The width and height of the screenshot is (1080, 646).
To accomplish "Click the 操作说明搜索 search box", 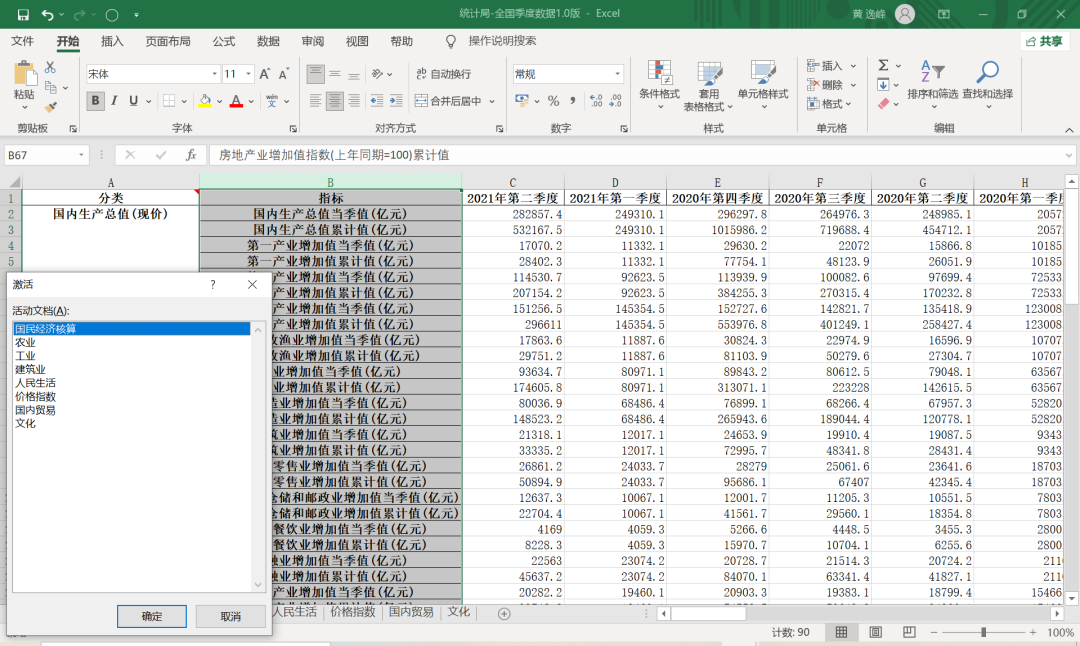I will click(x=502, y=41).
